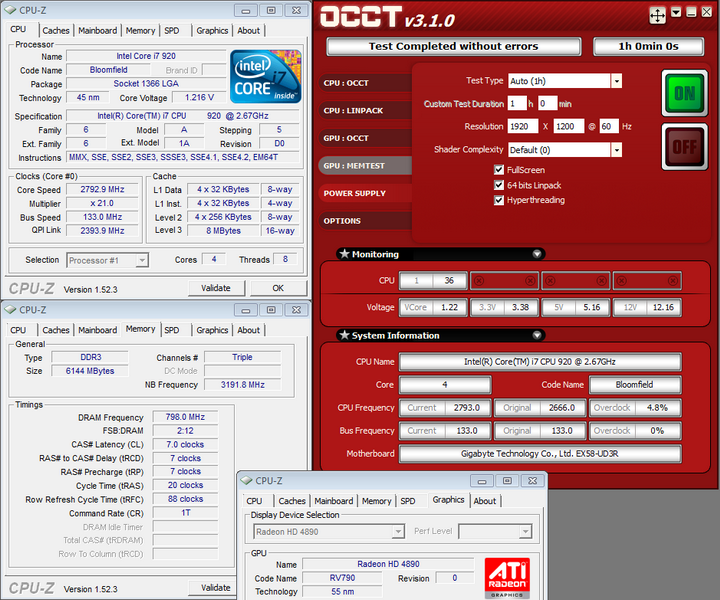Collapse the Monitoring section arrow
The width and height of the screenshot is (720, 600).
point(537,254)
